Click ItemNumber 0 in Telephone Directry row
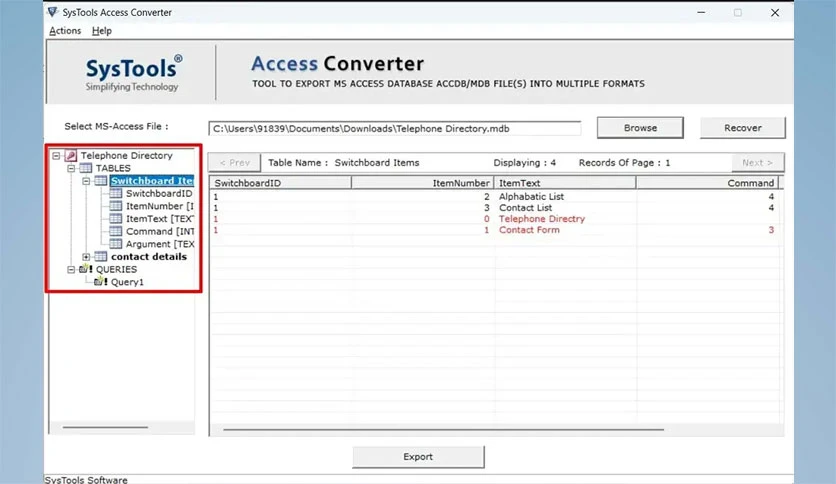 click(486, 219)
